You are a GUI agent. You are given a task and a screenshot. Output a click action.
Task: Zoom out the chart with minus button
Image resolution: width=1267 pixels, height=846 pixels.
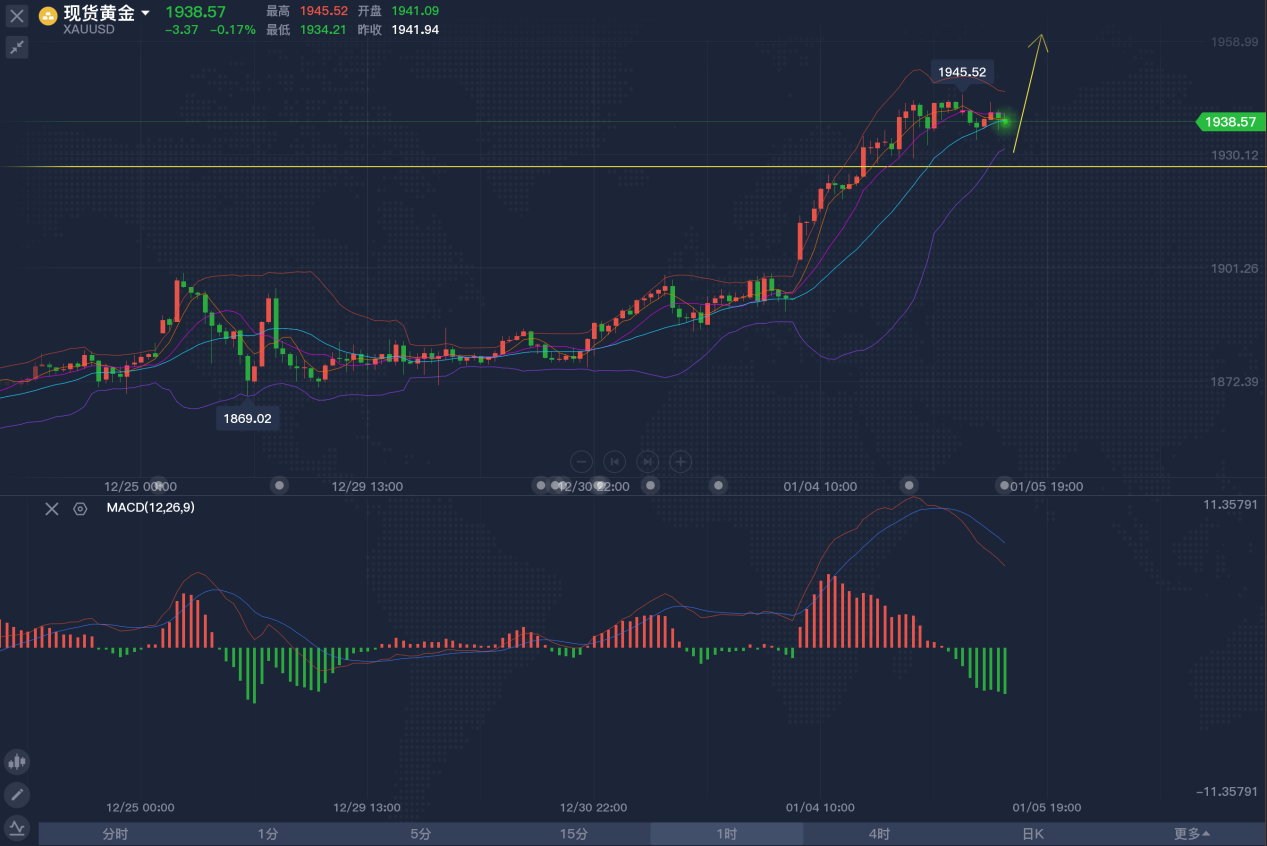(x=582, y=461)
